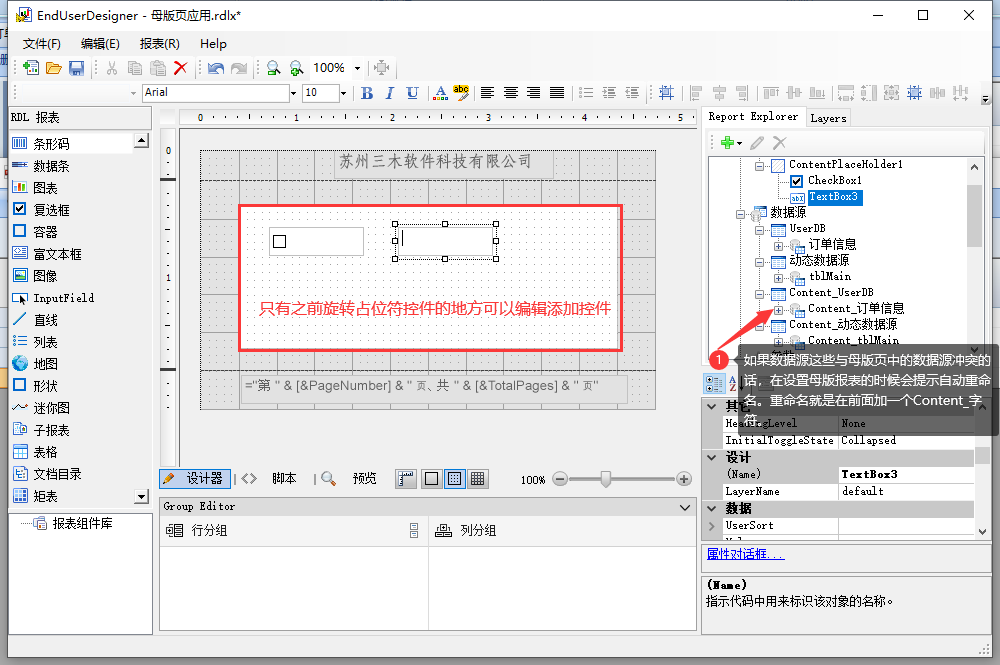The height and width of the screenshot is (665, 1000).
Task: Click the Open folder toolbar icon
Action: click(54, 68)
